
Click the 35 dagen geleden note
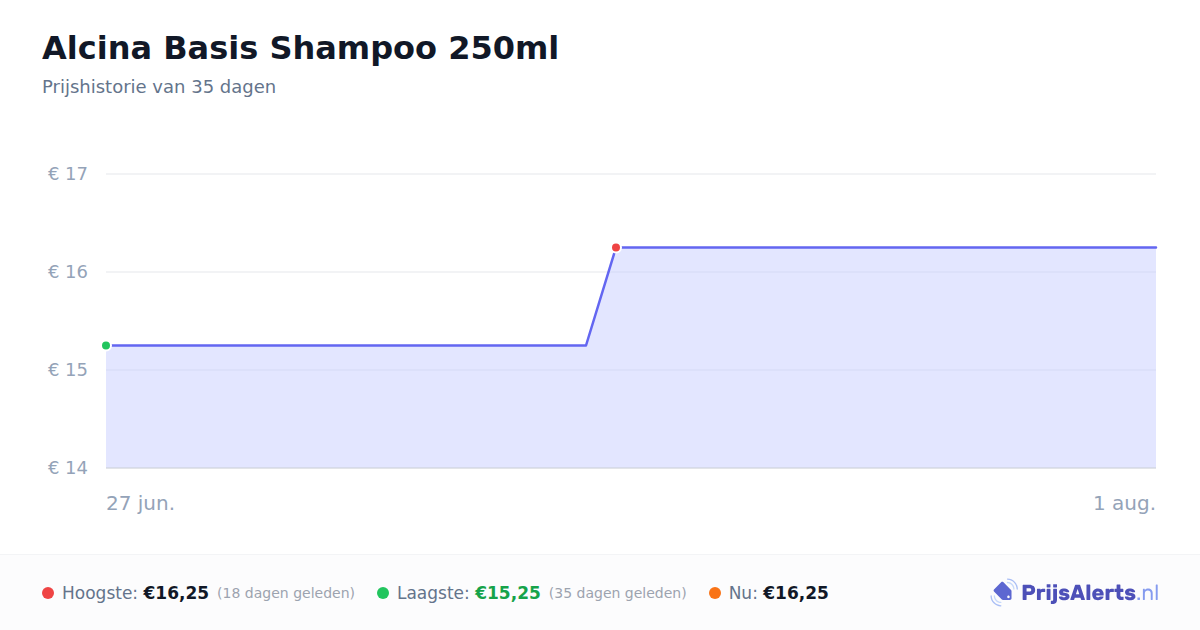coord(618,593)
